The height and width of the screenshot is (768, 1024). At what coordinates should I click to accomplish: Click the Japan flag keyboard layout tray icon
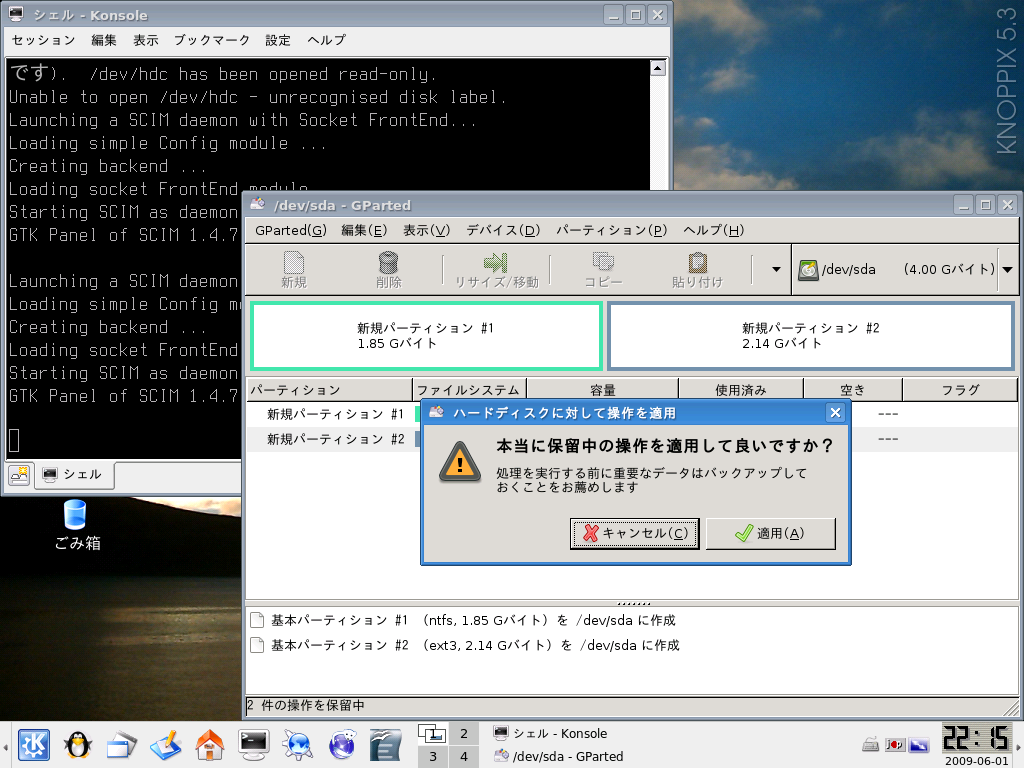pos(895,744)
